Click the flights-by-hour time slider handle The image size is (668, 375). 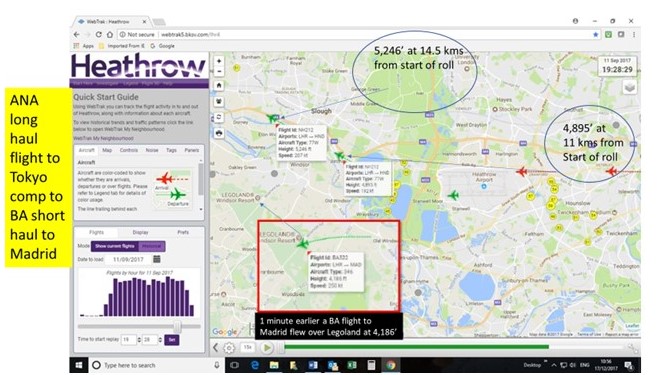point(177,326)
